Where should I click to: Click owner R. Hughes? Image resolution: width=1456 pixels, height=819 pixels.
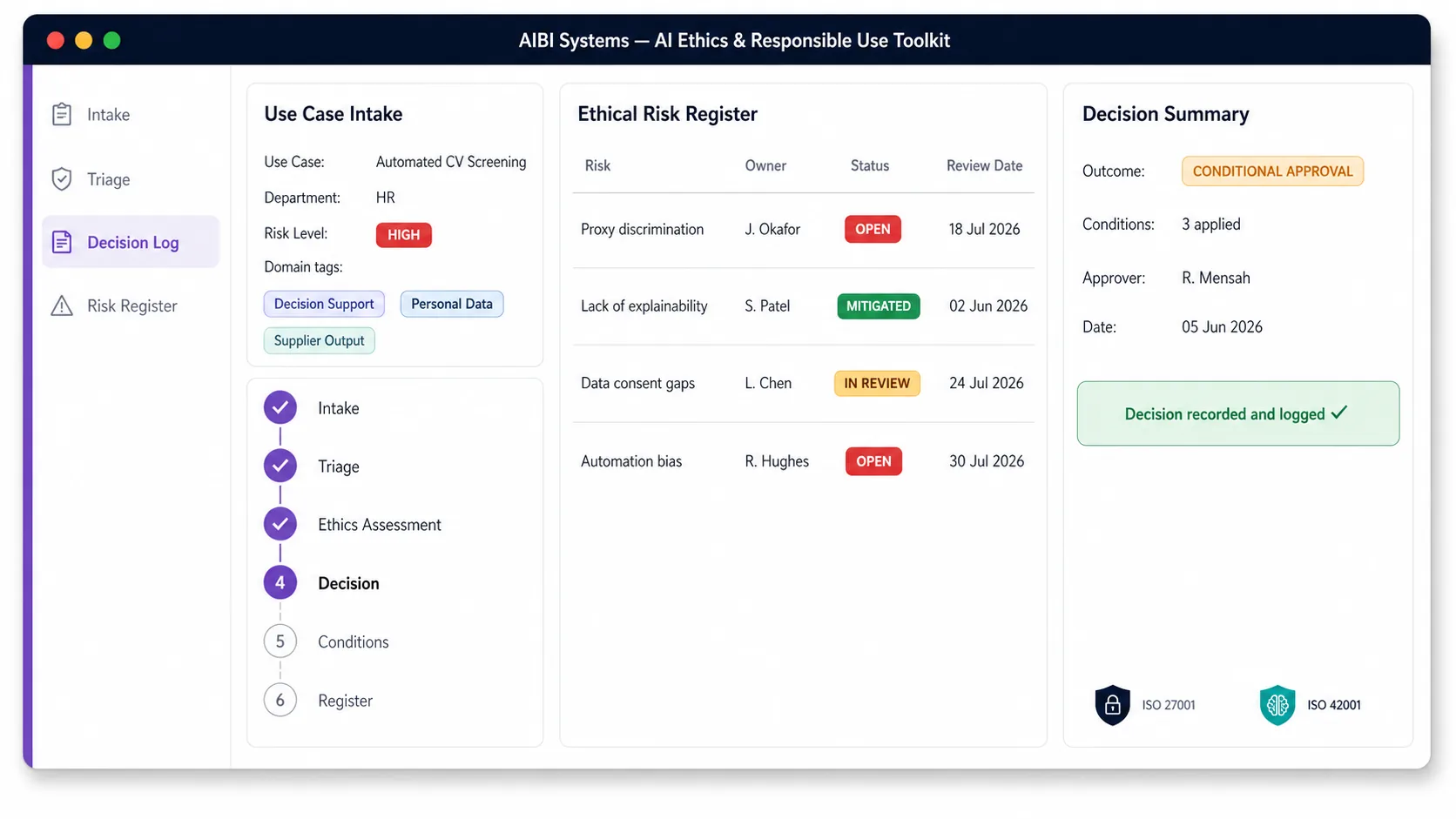777,461
